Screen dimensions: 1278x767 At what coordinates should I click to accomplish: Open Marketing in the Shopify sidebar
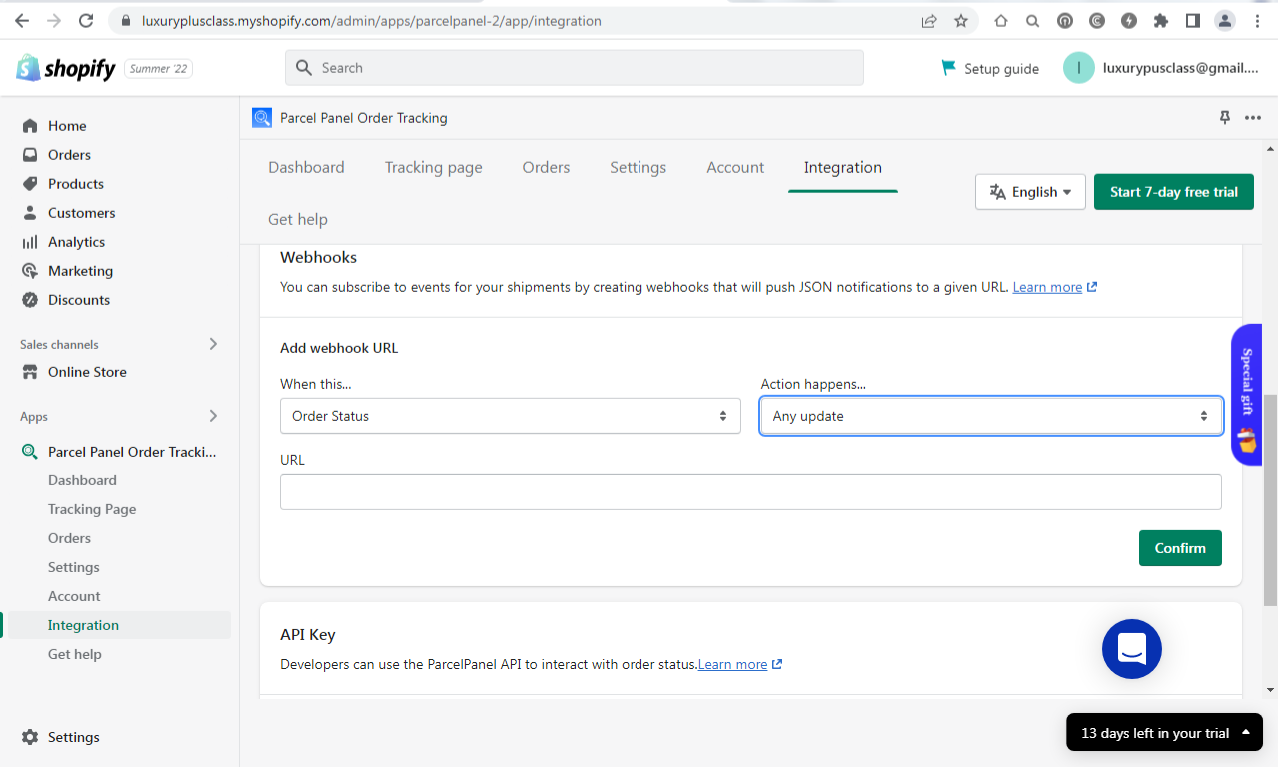coord(80,271)
